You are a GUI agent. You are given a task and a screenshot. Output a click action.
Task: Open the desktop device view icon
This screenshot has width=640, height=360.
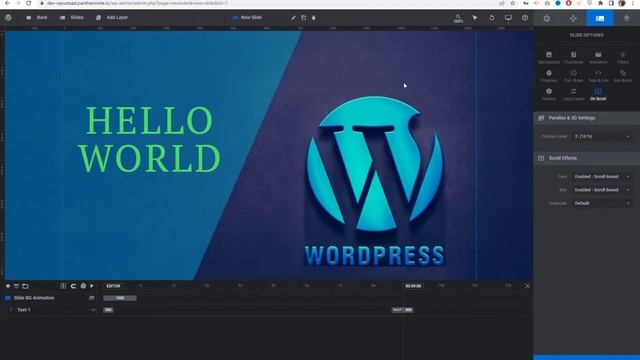pos(508,18)
